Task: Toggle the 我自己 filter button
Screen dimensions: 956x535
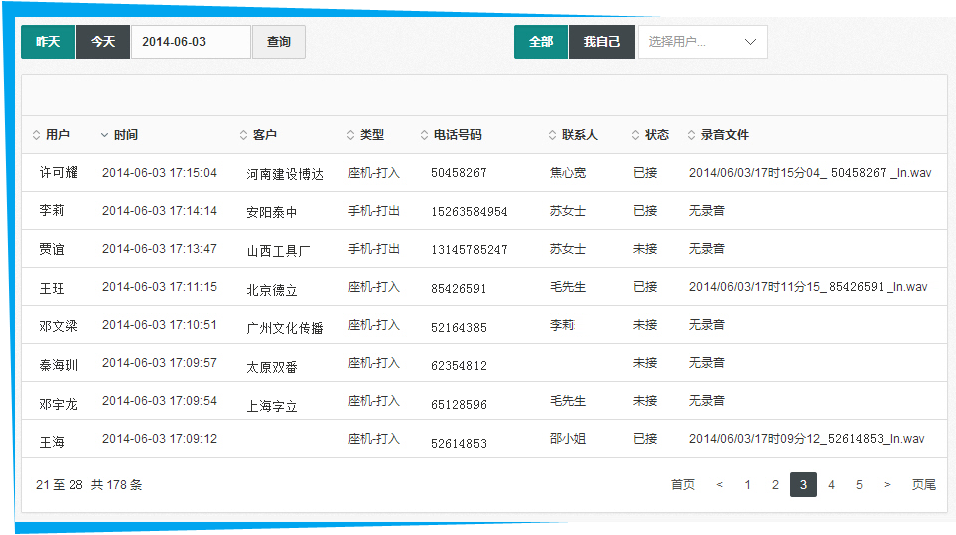Action: (602, 42)
